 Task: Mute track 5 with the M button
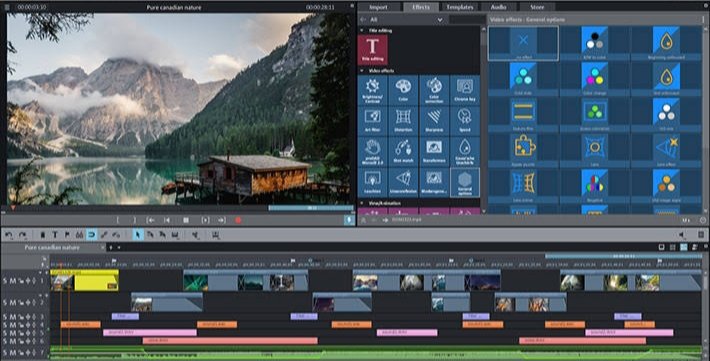point(13,333)
